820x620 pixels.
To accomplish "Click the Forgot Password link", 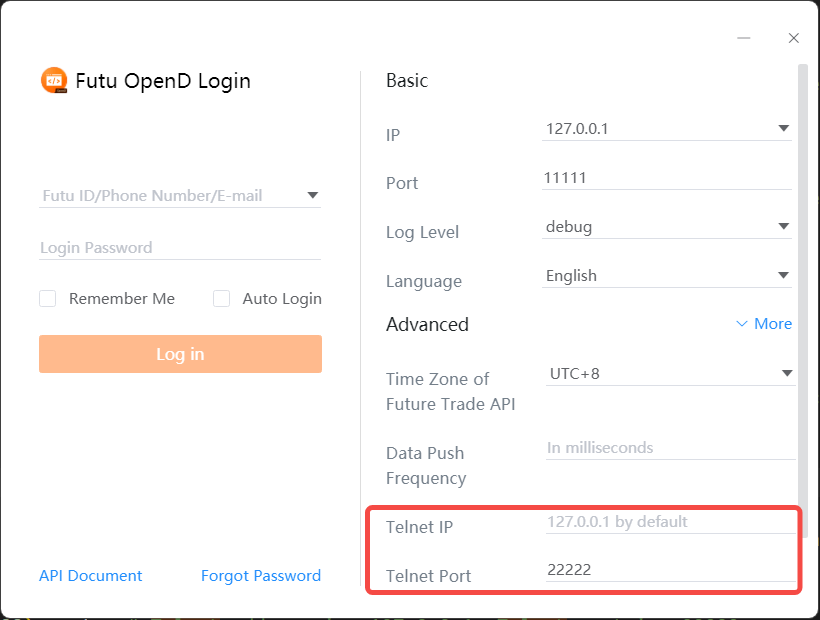I will (261, 576).
